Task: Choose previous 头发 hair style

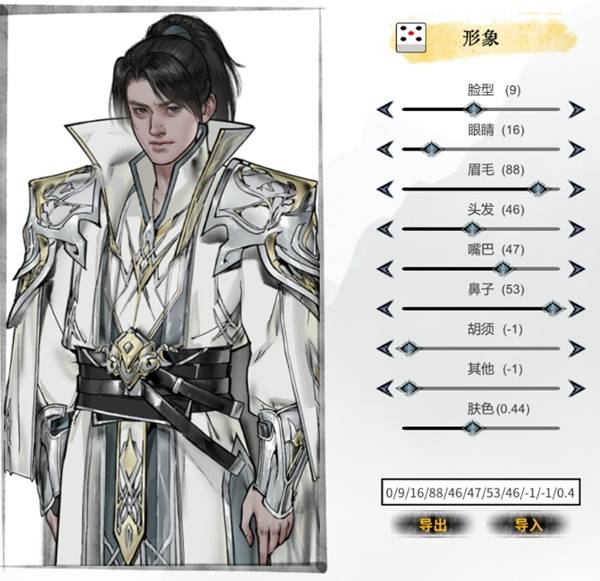Action: tap(385, 229)
